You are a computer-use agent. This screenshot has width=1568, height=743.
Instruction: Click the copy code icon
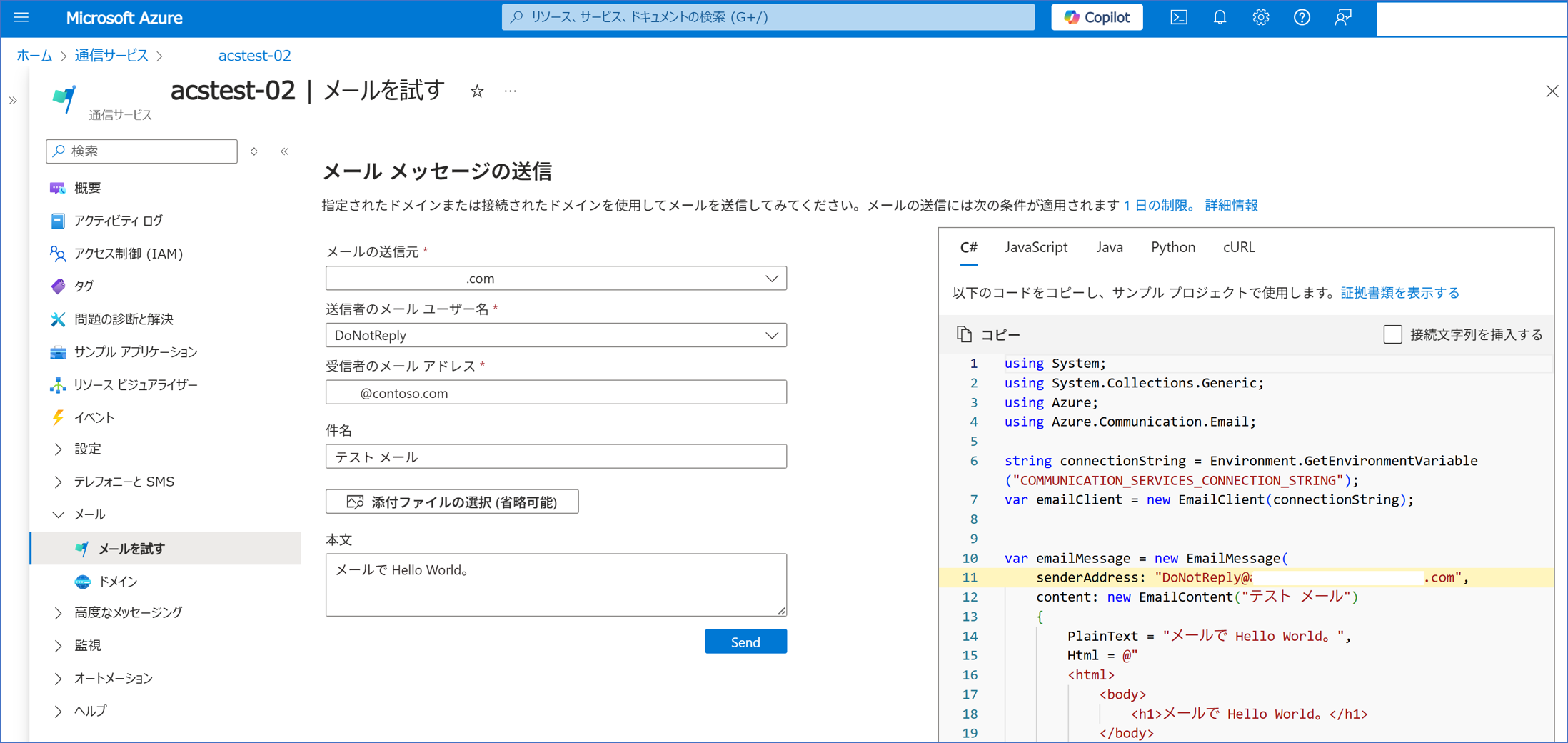[965, 334]
